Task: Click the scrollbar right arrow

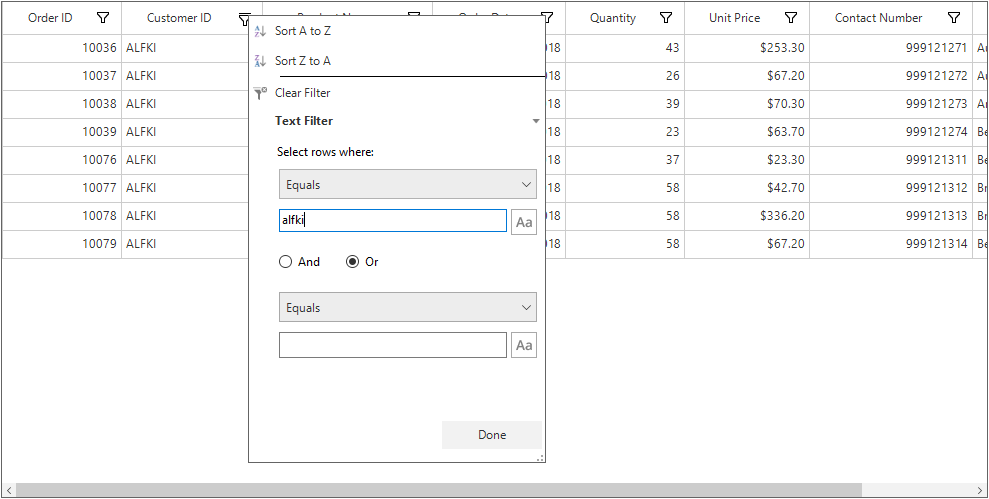Action: click(980, 490)
